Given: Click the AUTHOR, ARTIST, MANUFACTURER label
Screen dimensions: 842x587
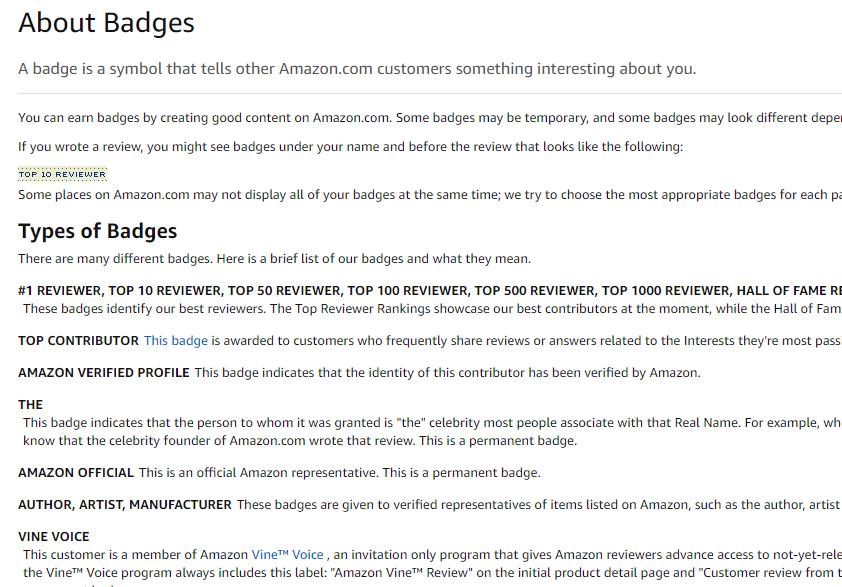Looking at the screenshot, I should tap(125, 505).
